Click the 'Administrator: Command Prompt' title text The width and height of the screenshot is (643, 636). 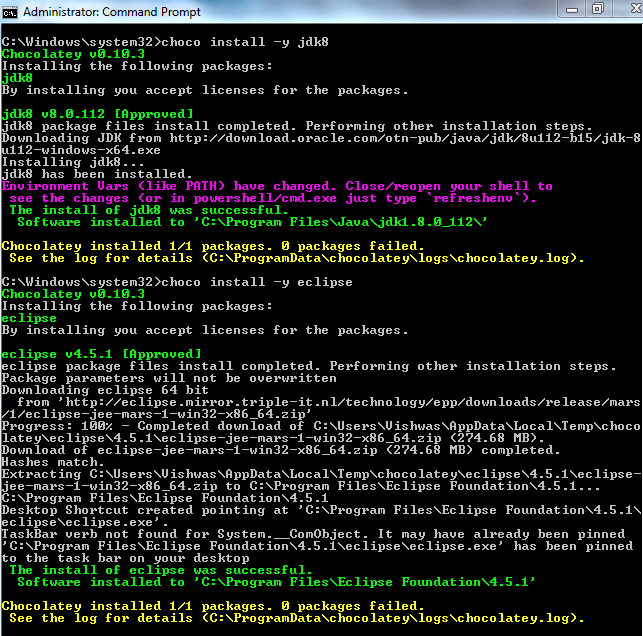tap(112, 12)
